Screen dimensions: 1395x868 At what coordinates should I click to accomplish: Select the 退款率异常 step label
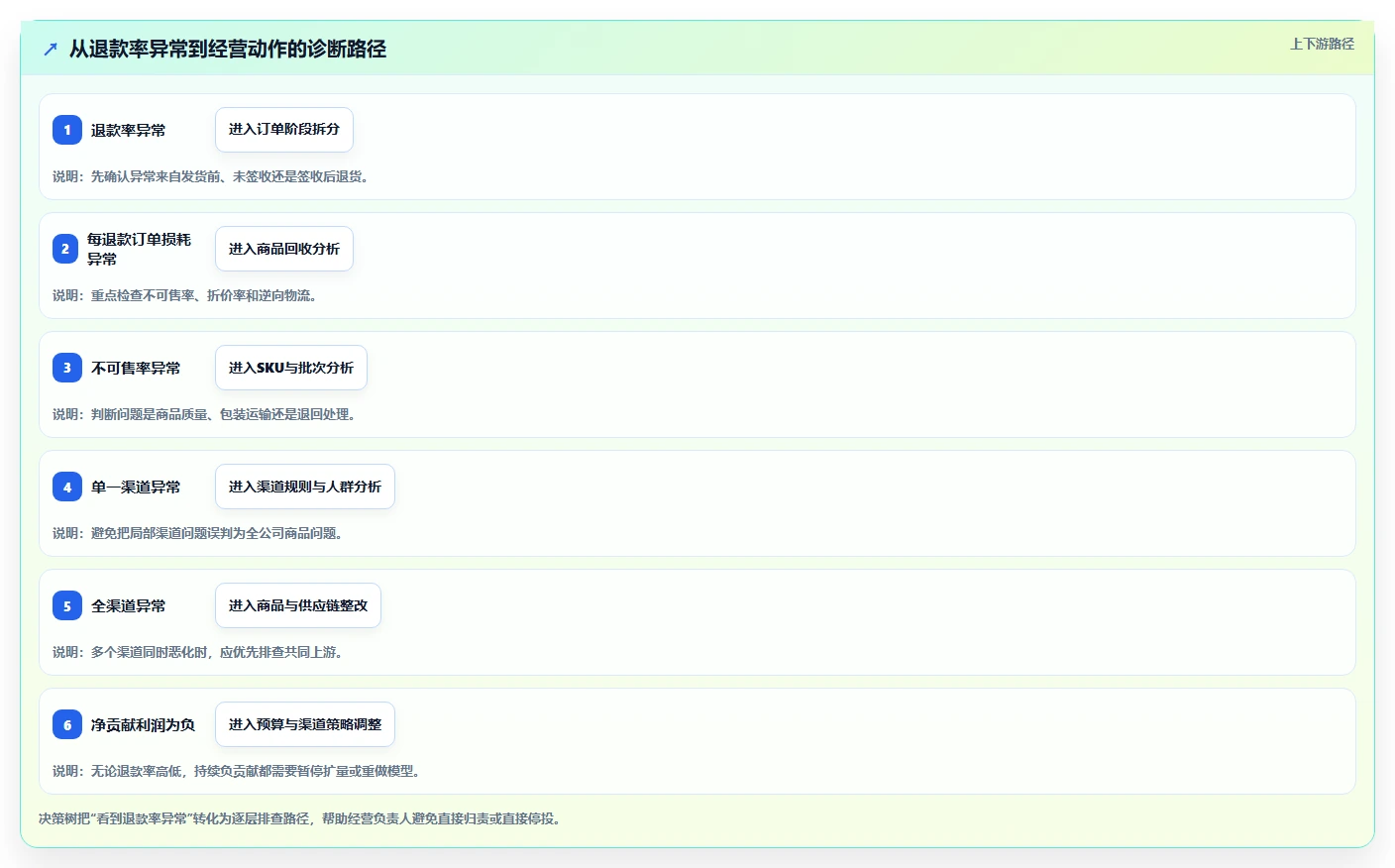tap(129, 130)
